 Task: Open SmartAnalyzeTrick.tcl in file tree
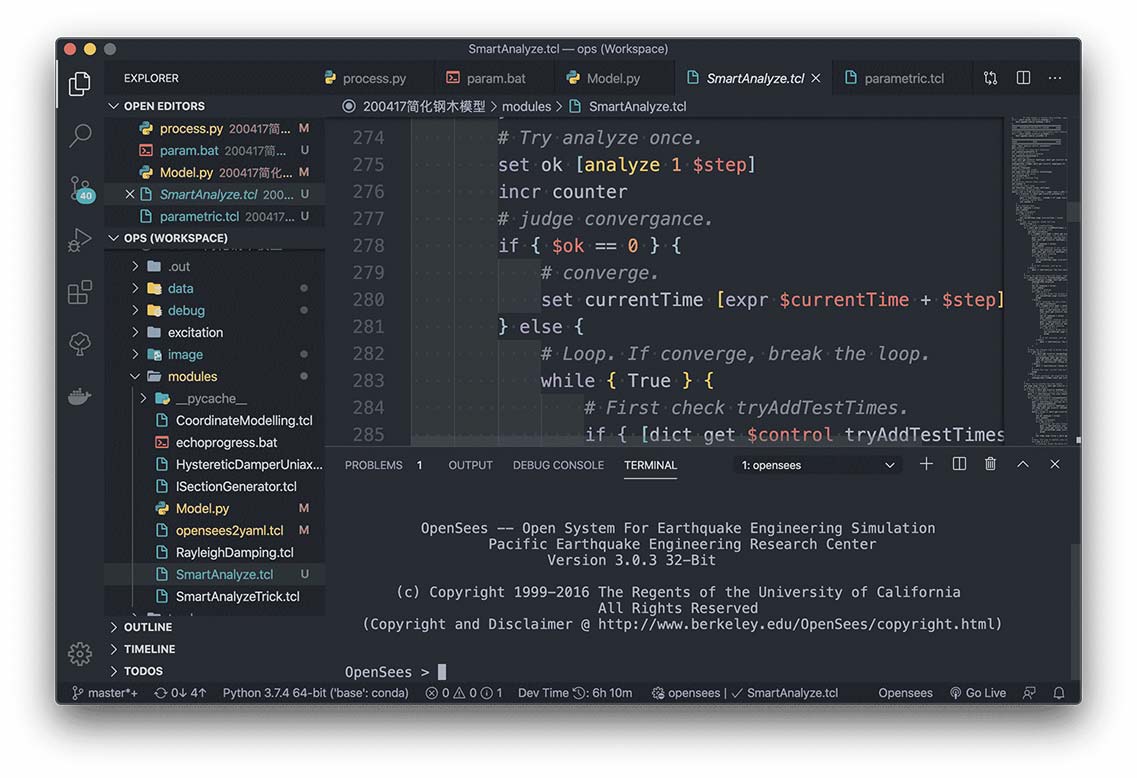tap(215, 596)
